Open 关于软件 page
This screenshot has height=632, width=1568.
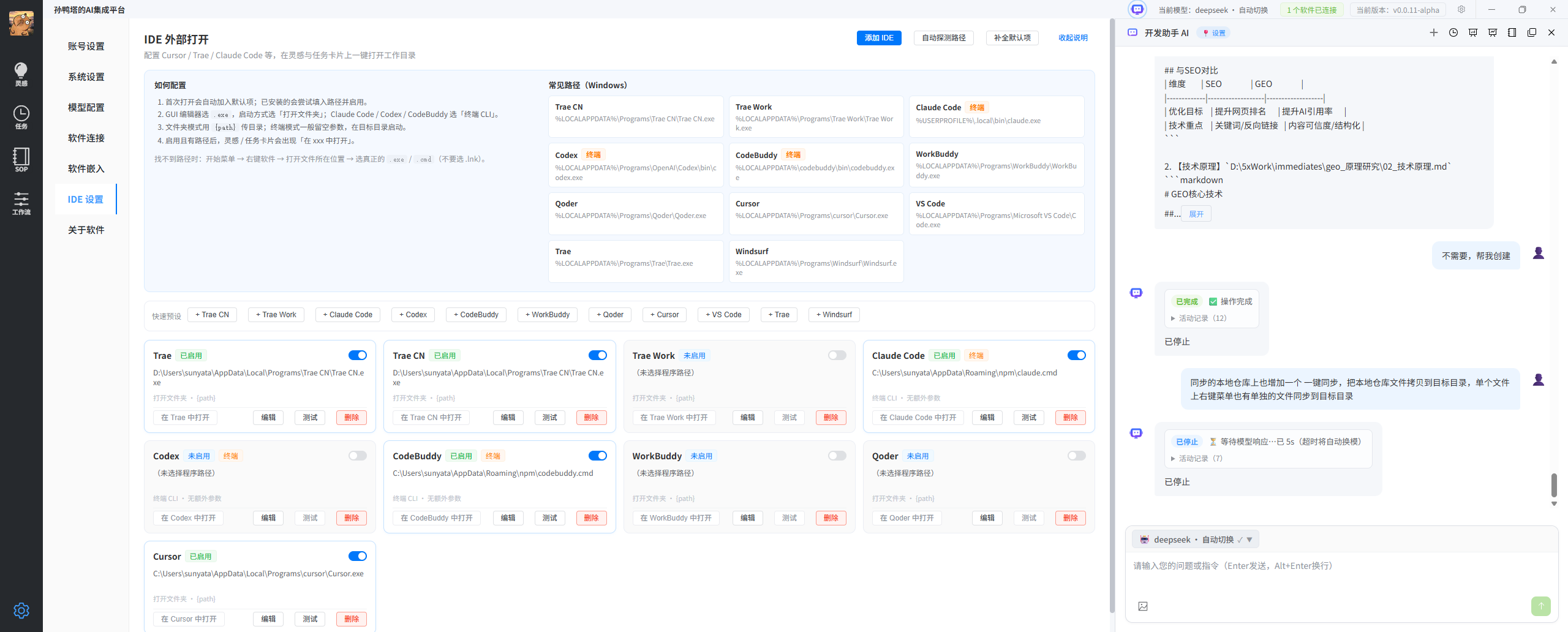coord(86,230)
